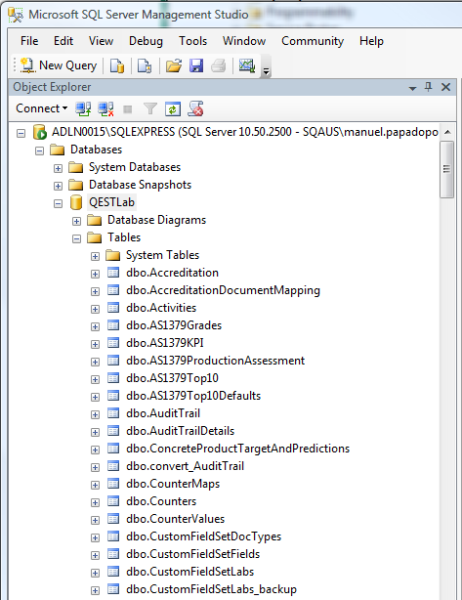Click the rightmost icon in the Object Explorer toolbar
462x600 pixels.
pyautogui.click(x=196, y=109)
